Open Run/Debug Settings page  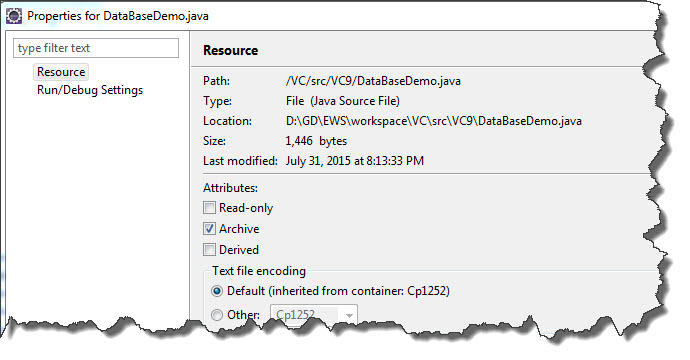90,90
